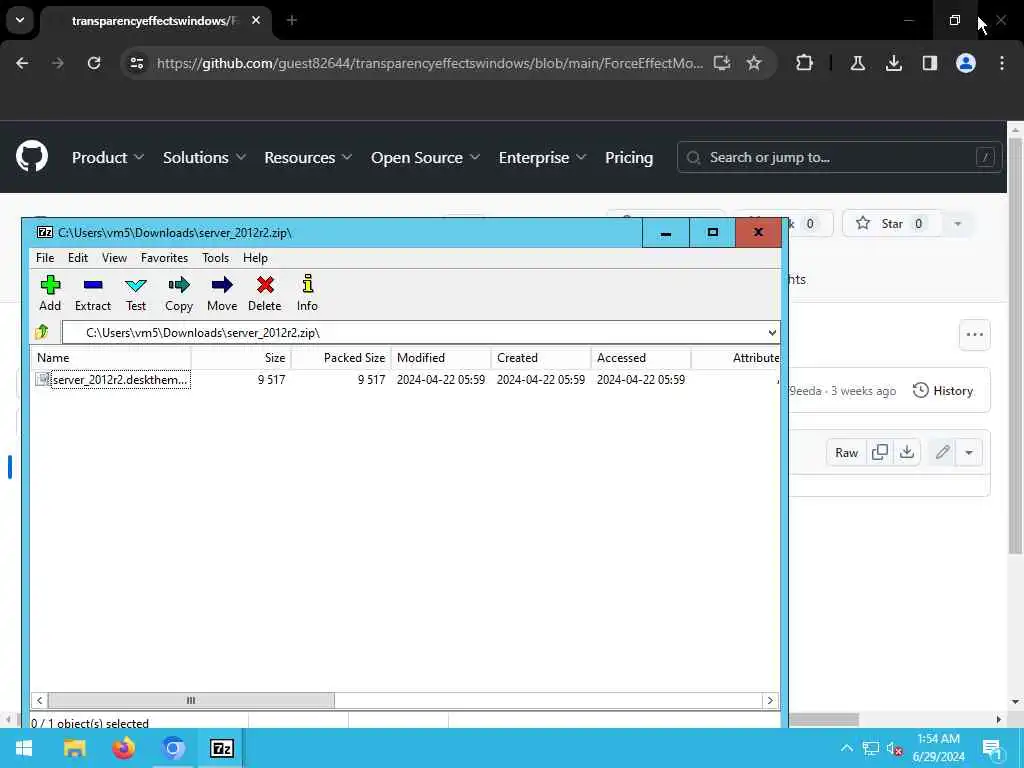Toggle the browser side panel
The width and height of the screenshot is (1024, 768).
(929, 63)
